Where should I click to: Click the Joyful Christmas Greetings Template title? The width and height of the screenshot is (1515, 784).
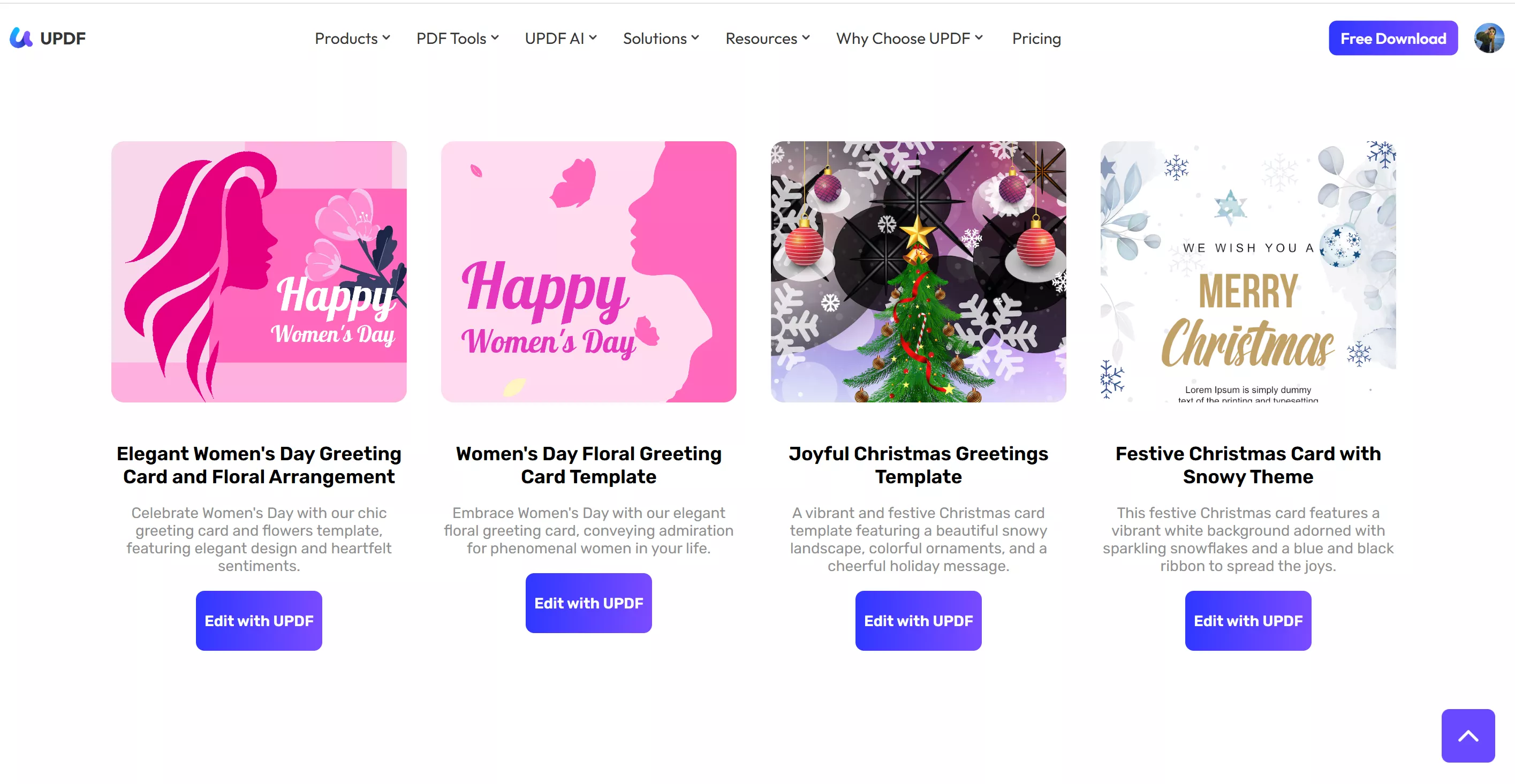[x=918, y=465]
